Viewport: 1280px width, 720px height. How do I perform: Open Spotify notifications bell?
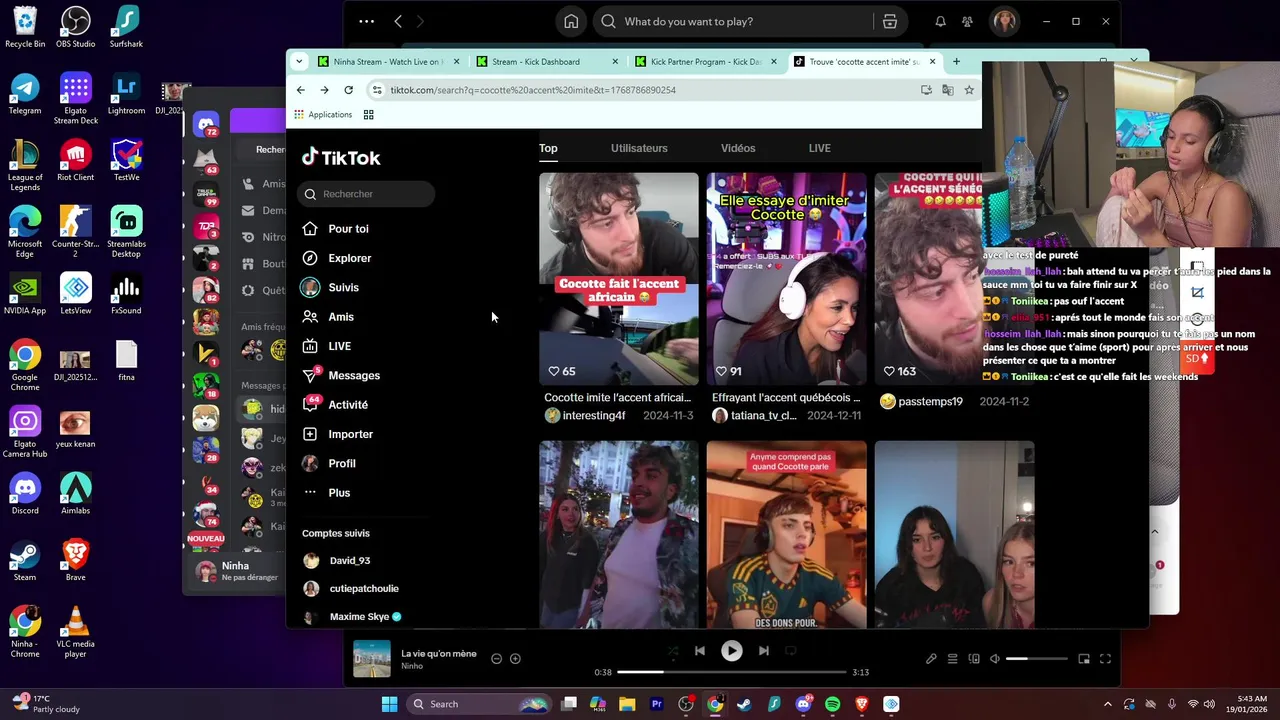pos(940,21)
